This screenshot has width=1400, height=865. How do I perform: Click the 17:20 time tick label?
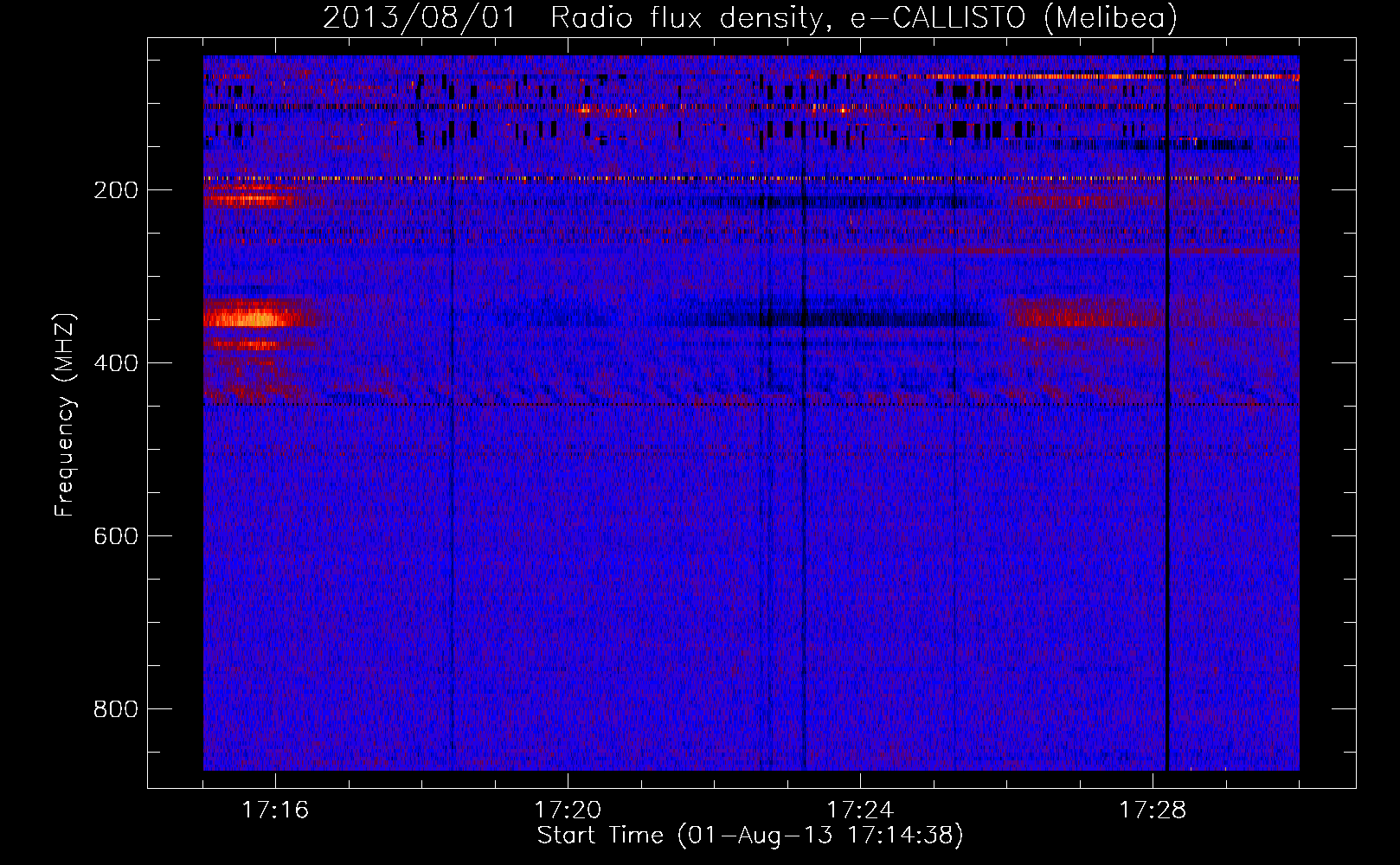568,810
